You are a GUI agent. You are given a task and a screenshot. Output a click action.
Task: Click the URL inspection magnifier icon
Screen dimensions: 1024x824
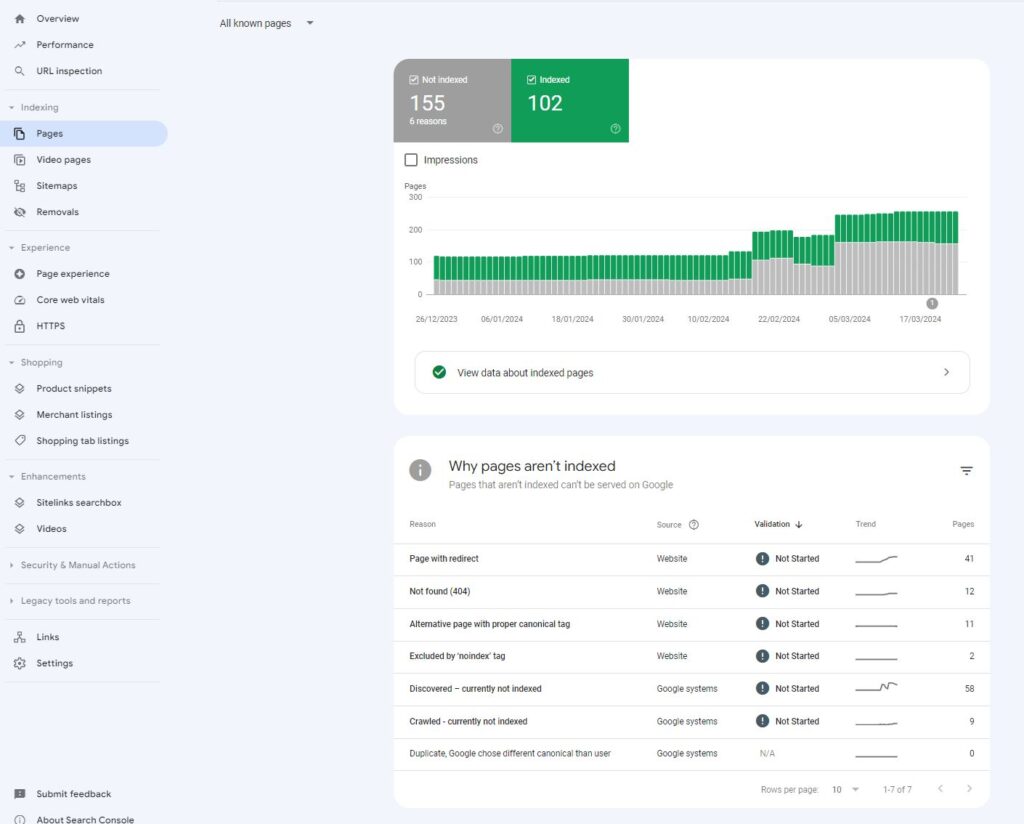tap(20, 71)
